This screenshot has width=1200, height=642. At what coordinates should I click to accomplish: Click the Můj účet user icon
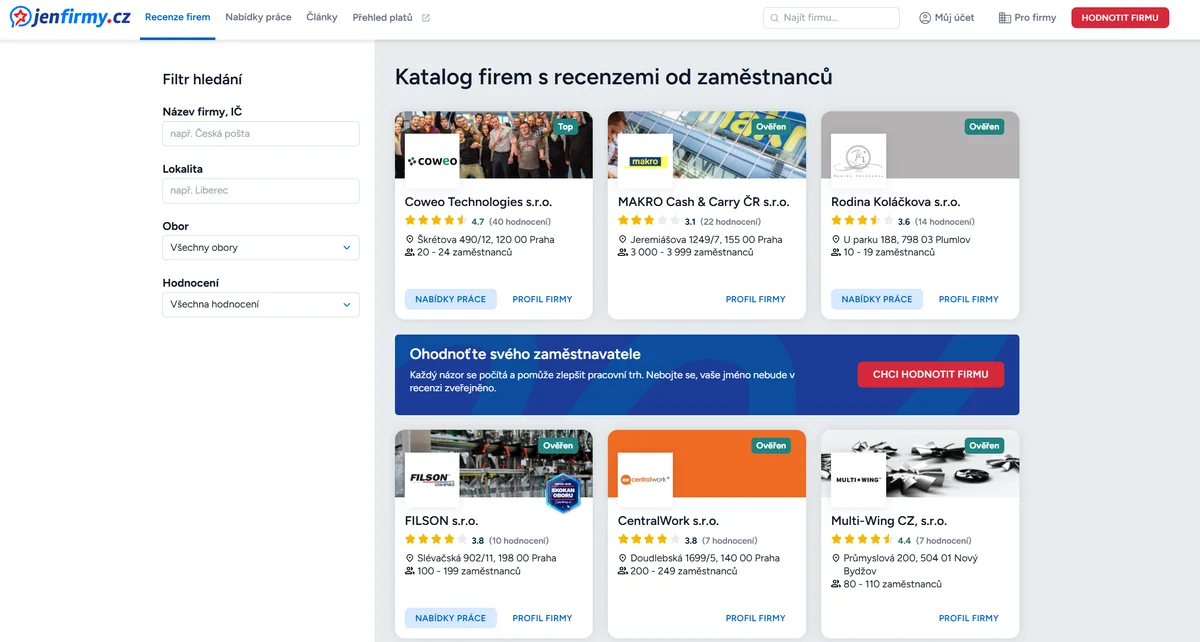pyautogui.click(x=925, y=18)
